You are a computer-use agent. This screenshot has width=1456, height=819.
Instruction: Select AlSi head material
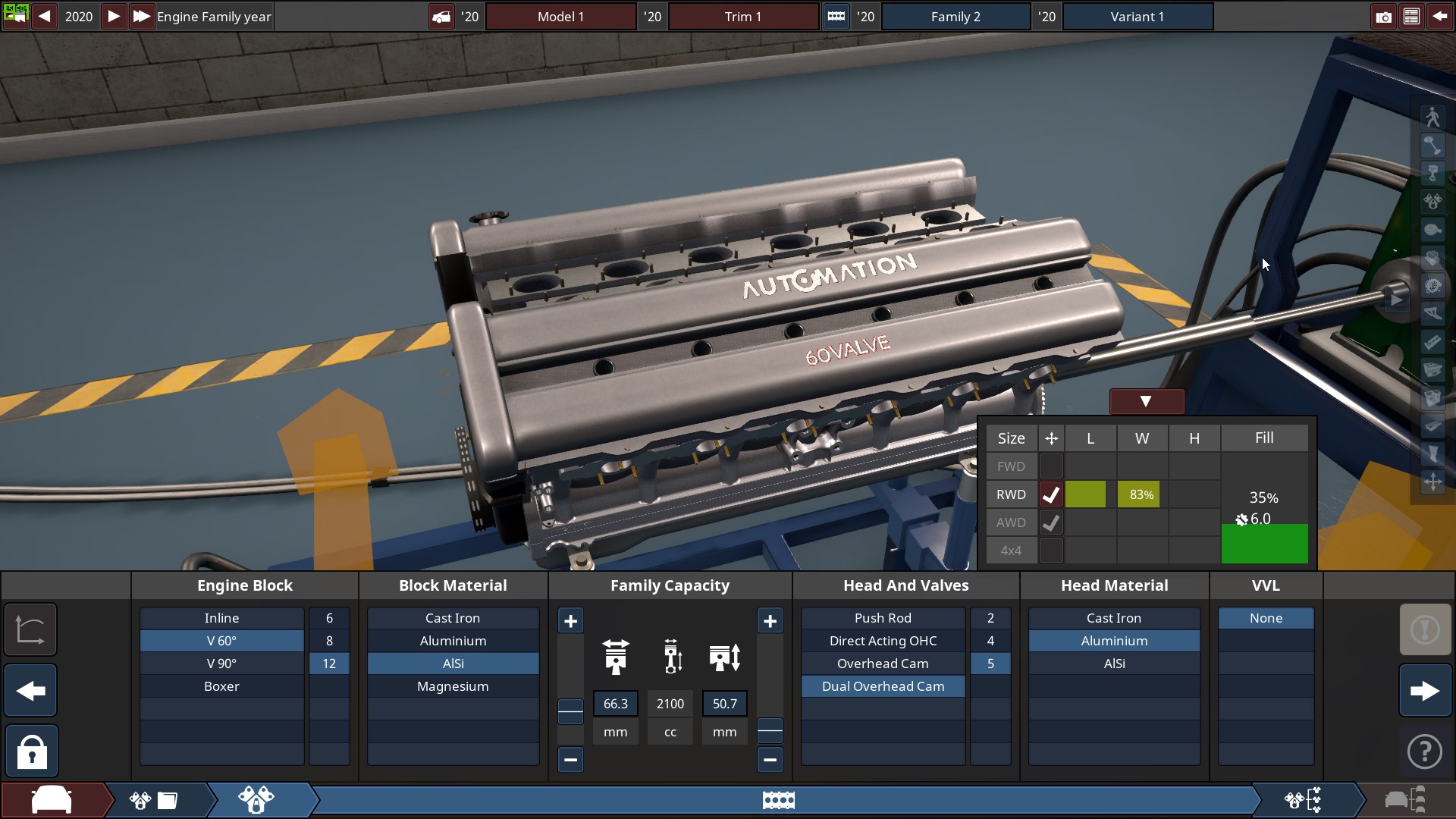click(1114, 664)
